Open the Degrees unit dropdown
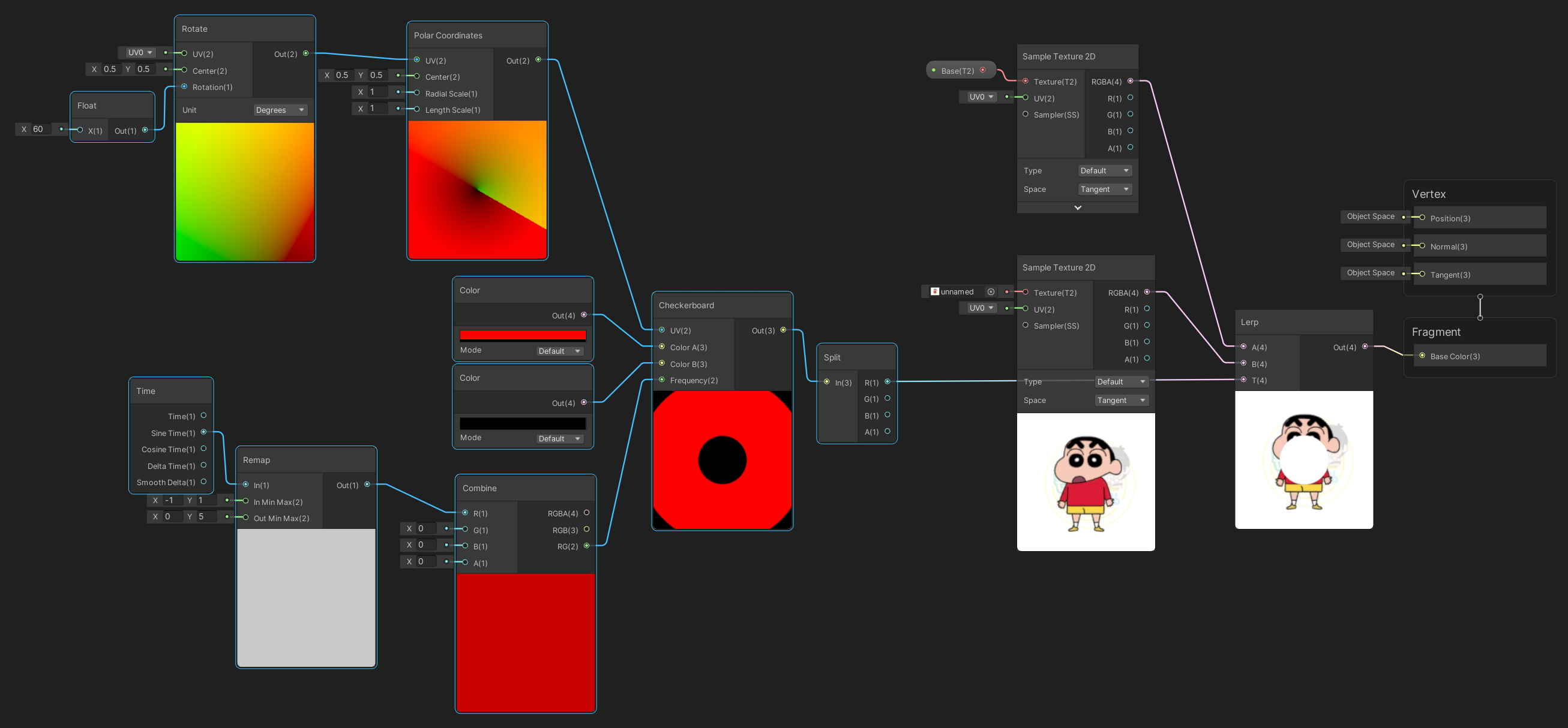 point(280,110)
